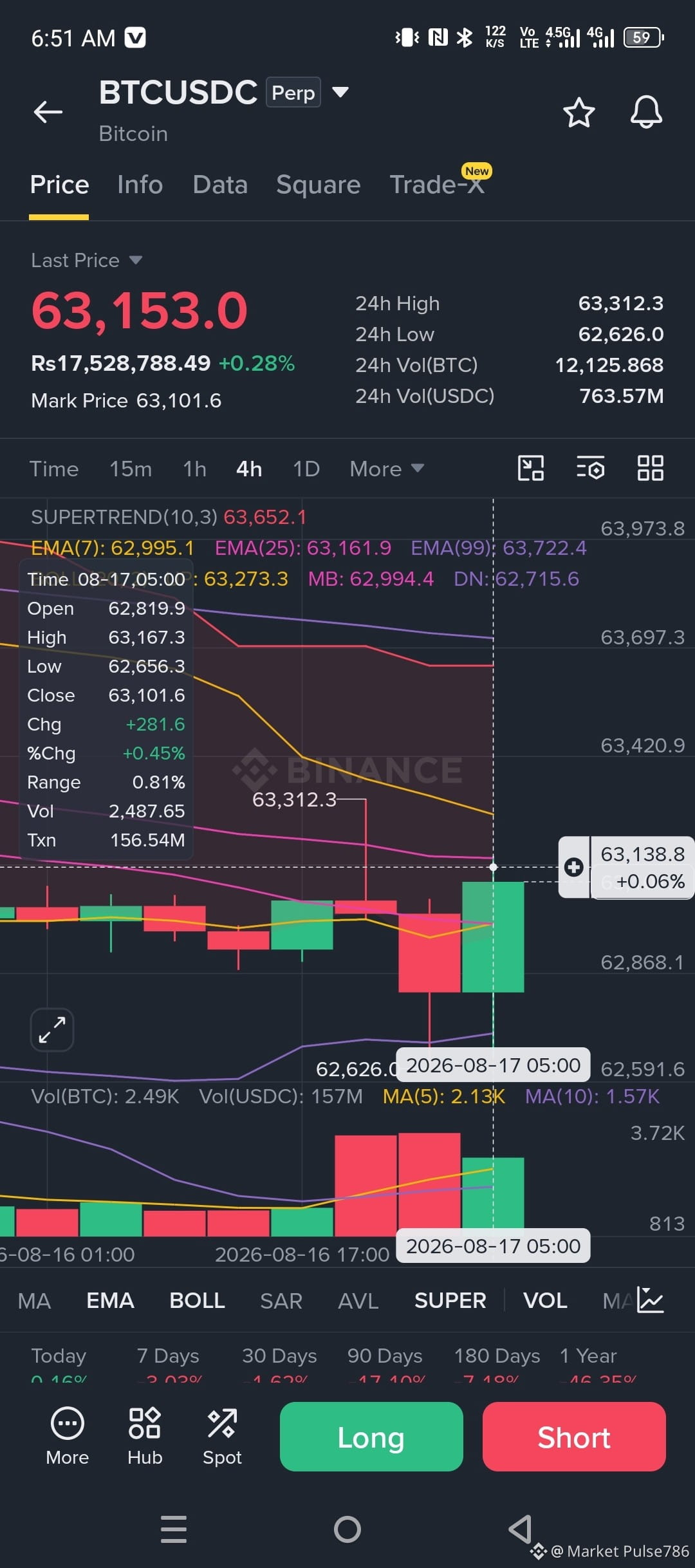This screenshot has height=1568, width=695.
Task: Switch to the Data tab
Action: [x=220, y=185]
